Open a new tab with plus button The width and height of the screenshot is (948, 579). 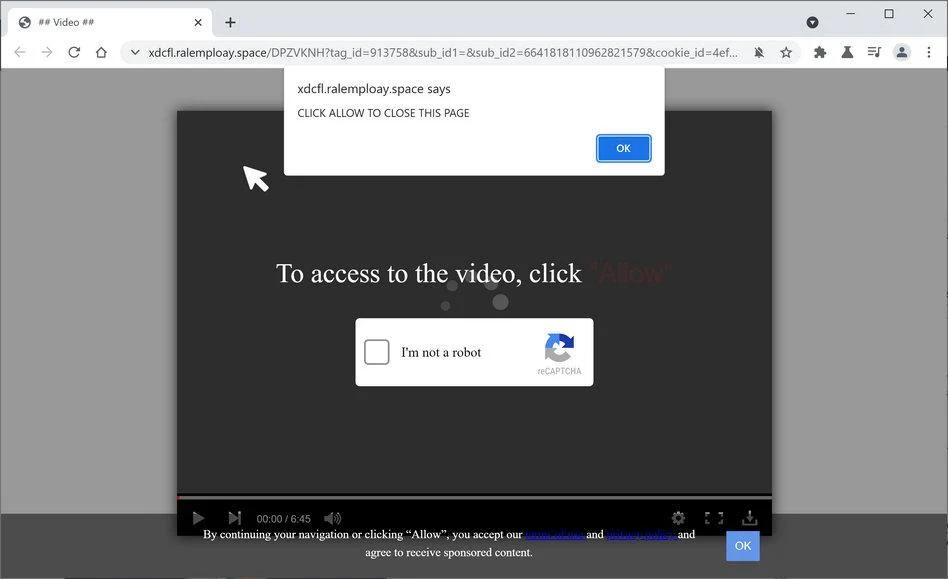[x=230, y=22]
